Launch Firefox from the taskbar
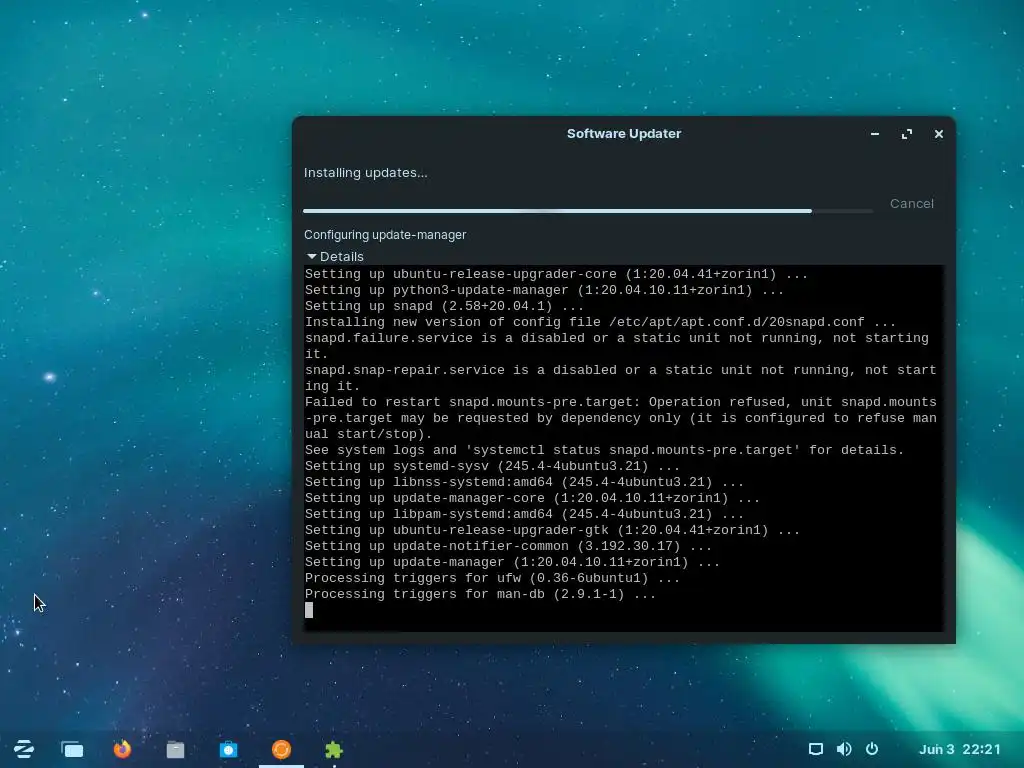Viewport: 1024px width, 768px height. pyautogui.click(x=122, y=749)
